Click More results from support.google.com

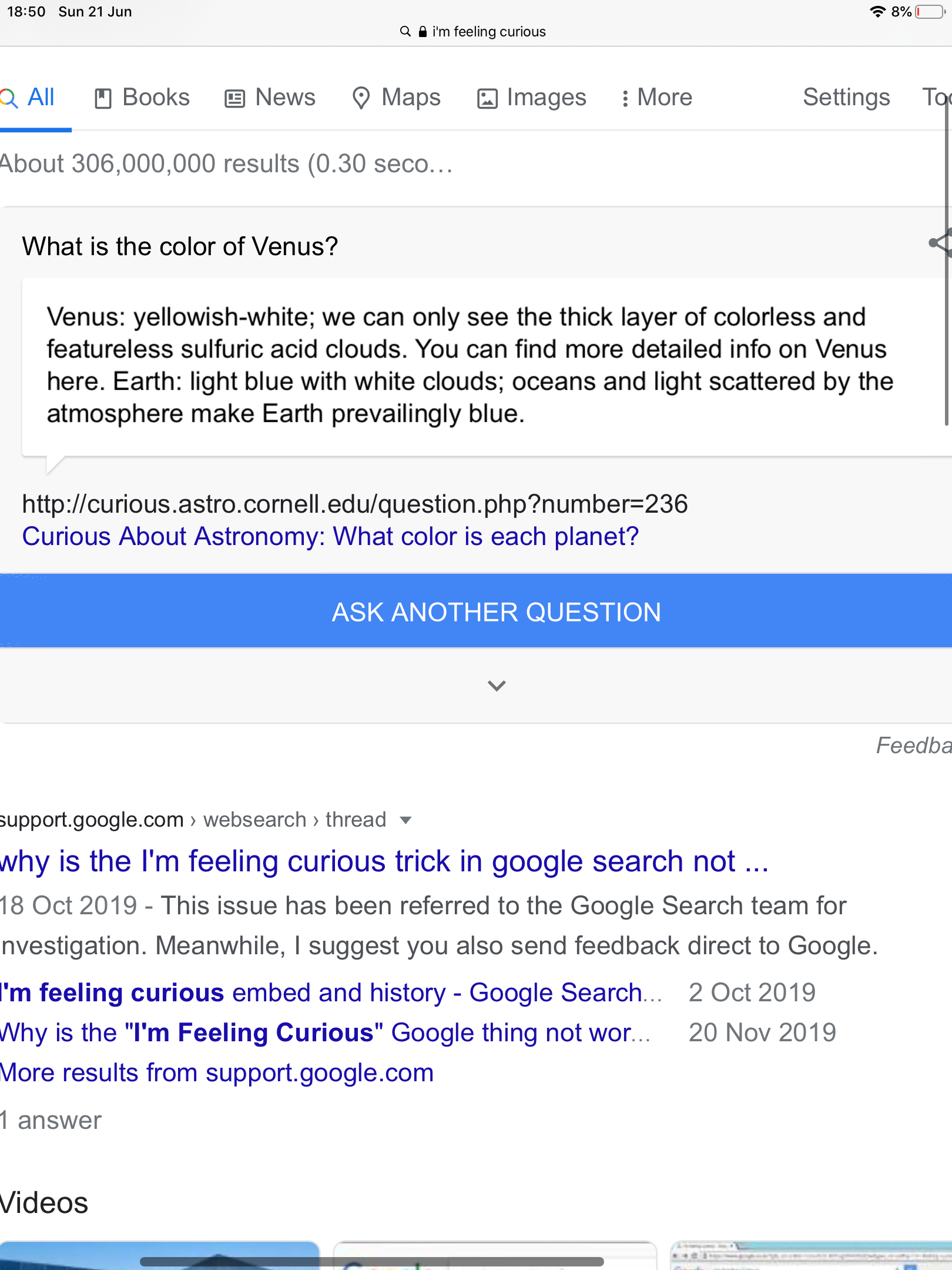pos(217,1073)
